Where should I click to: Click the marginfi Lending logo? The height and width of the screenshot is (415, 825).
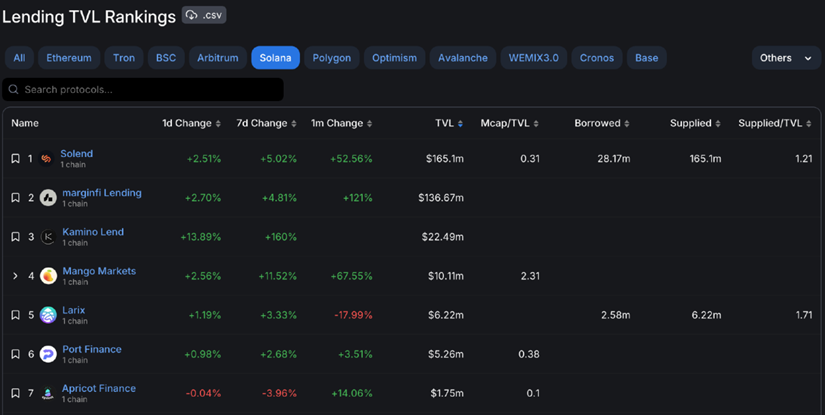pyautogui.click(x=48, y=198)
